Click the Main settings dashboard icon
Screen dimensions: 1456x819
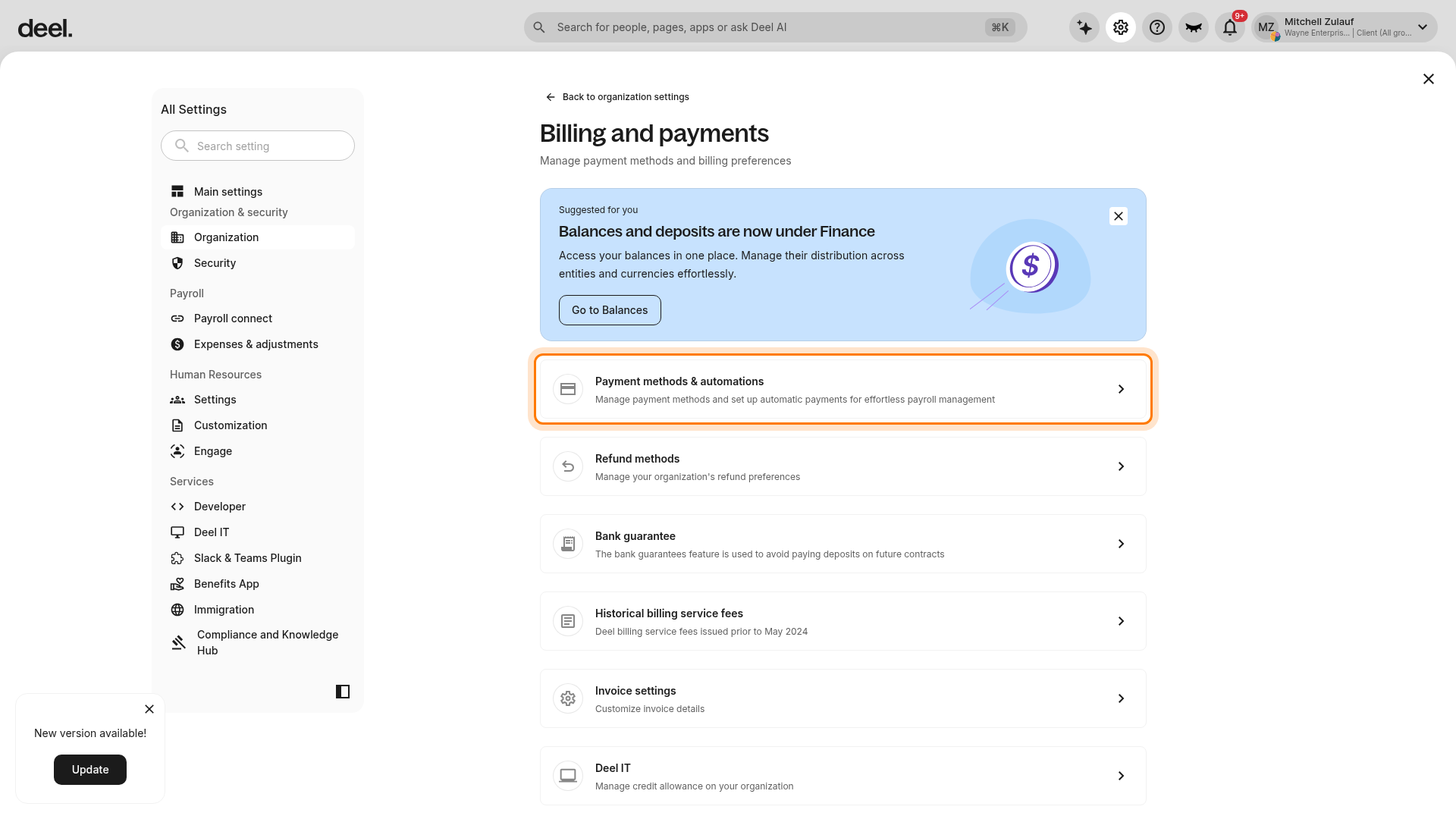point(177,192)
